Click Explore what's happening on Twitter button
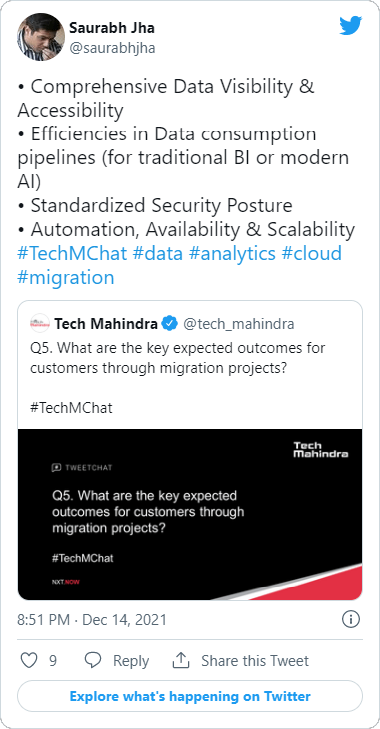The width and height of the screenshot is (380, 729). (x=190, y=696)
